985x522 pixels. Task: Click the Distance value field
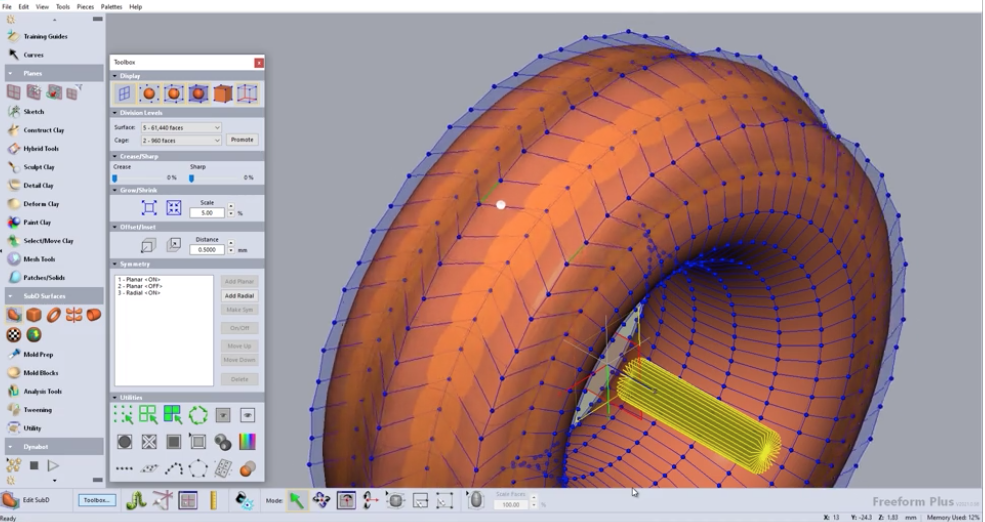click(207, 249)
